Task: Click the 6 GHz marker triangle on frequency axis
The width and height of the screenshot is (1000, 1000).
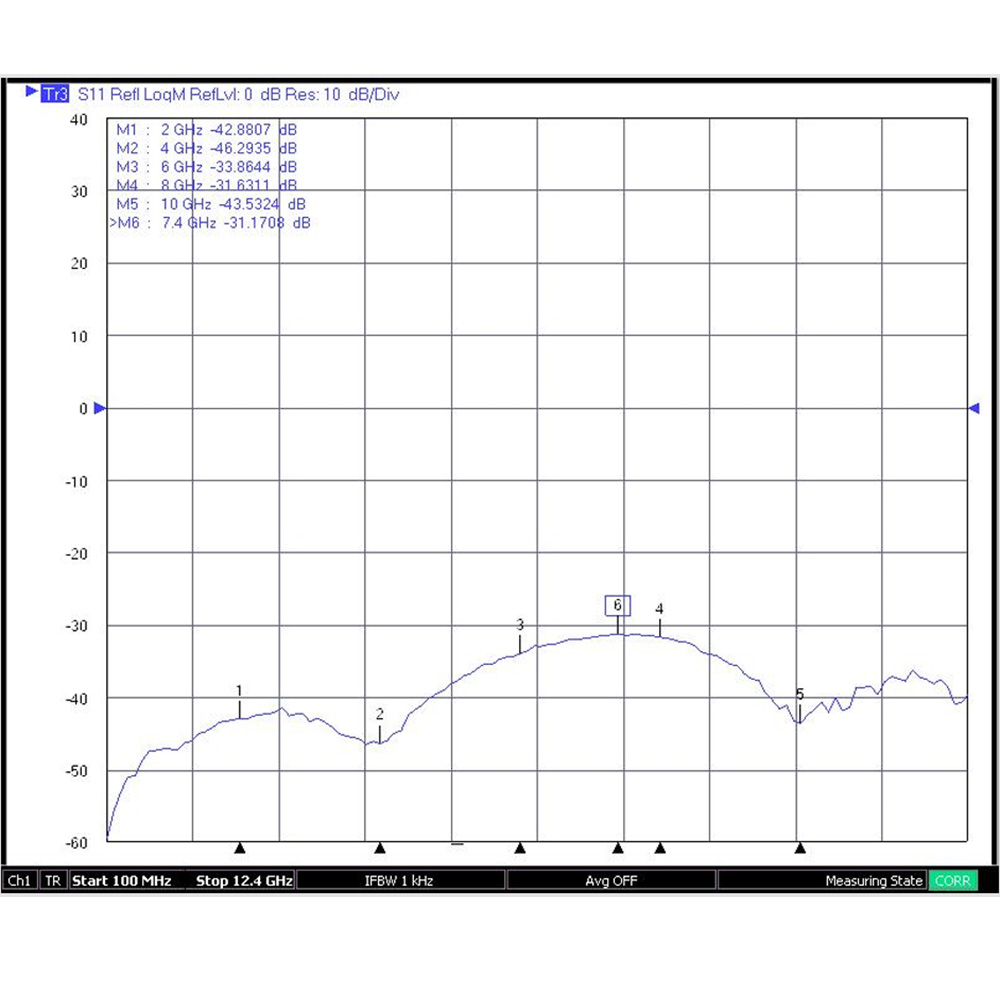Action: (x=520, y=848)
